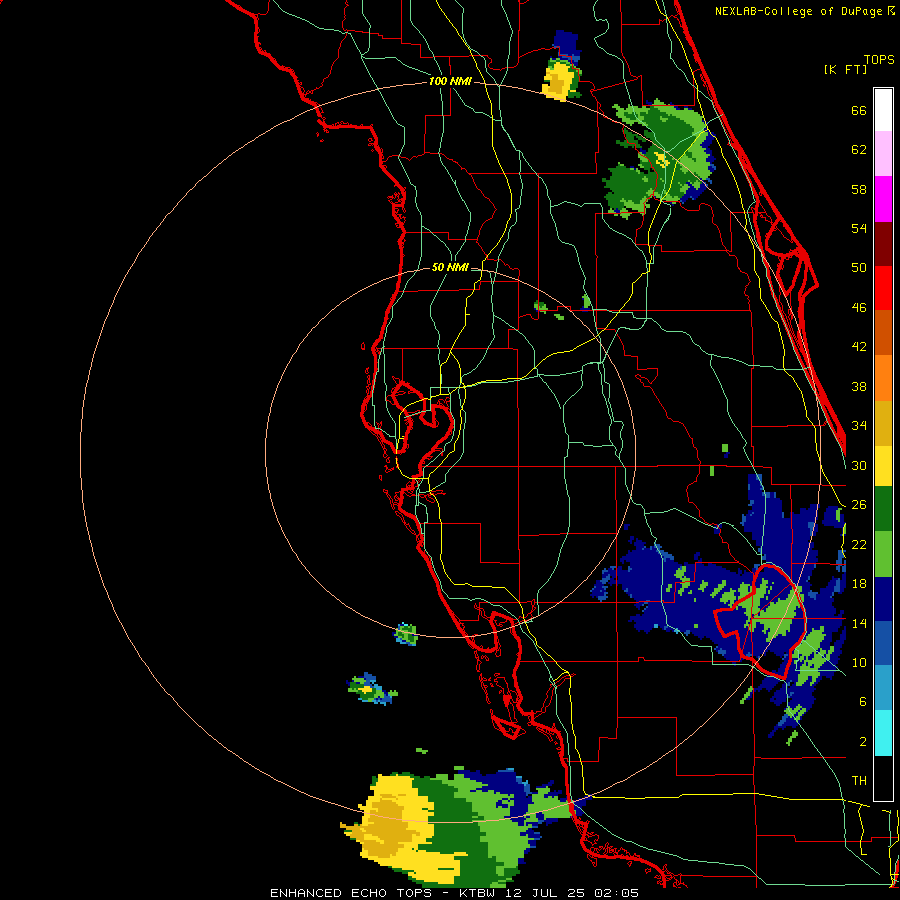Click the magenta legend swatch
This screenshot has height=900, width=900.
pyautogui.click(x=883, y=199)
